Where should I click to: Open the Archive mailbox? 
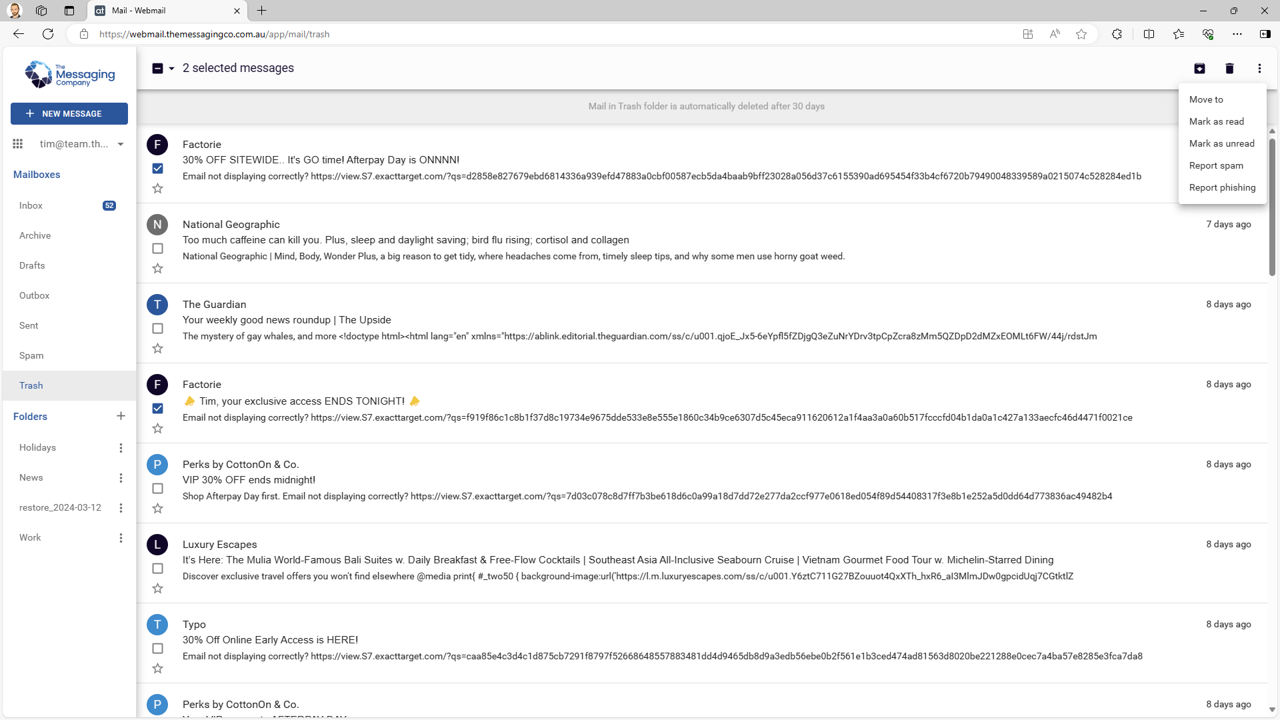[69, 236]
